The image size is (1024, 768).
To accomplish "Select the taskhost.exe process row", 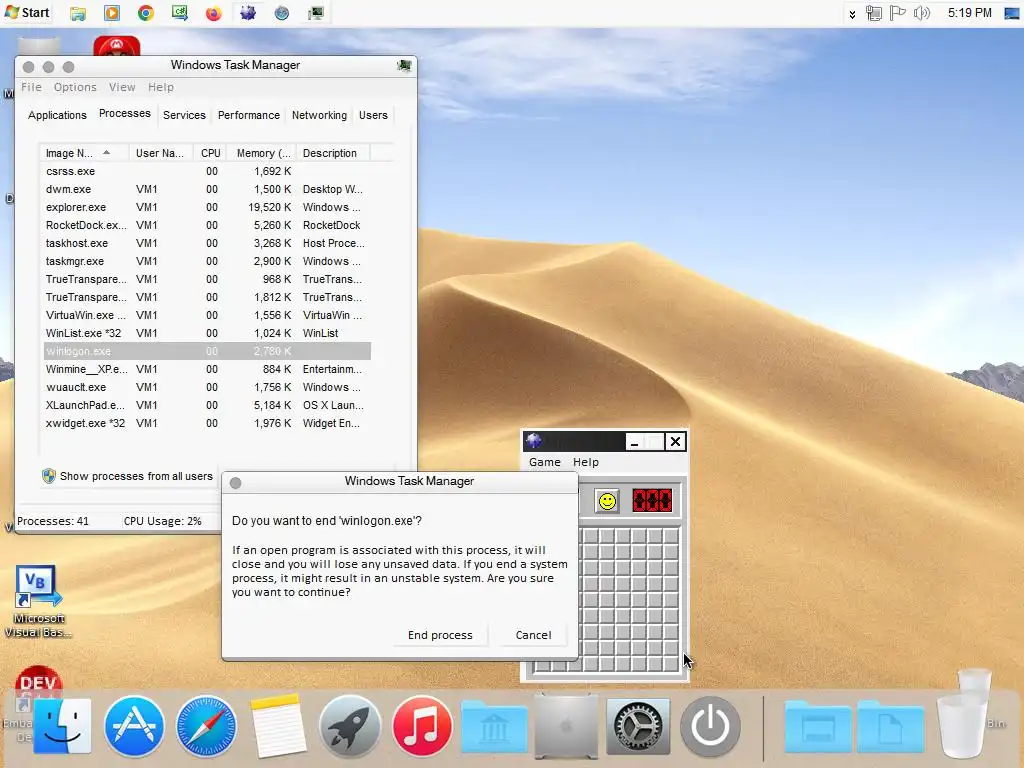I will pos(207,243).
